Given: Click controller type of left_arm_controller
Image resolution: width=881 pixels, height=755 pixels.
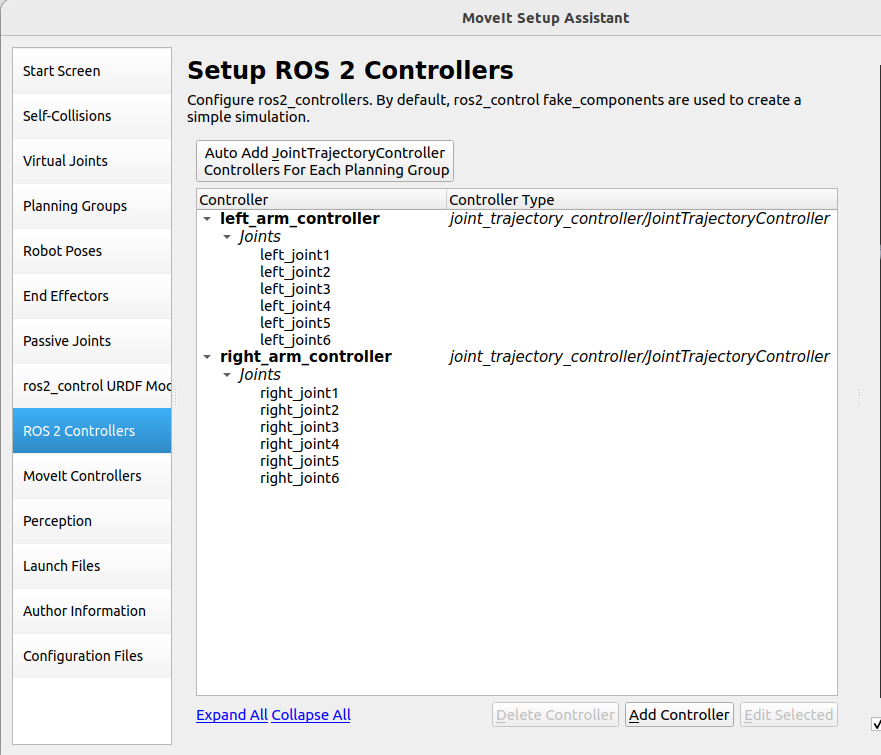Looking at the screenshot, I should pos(639,219).
